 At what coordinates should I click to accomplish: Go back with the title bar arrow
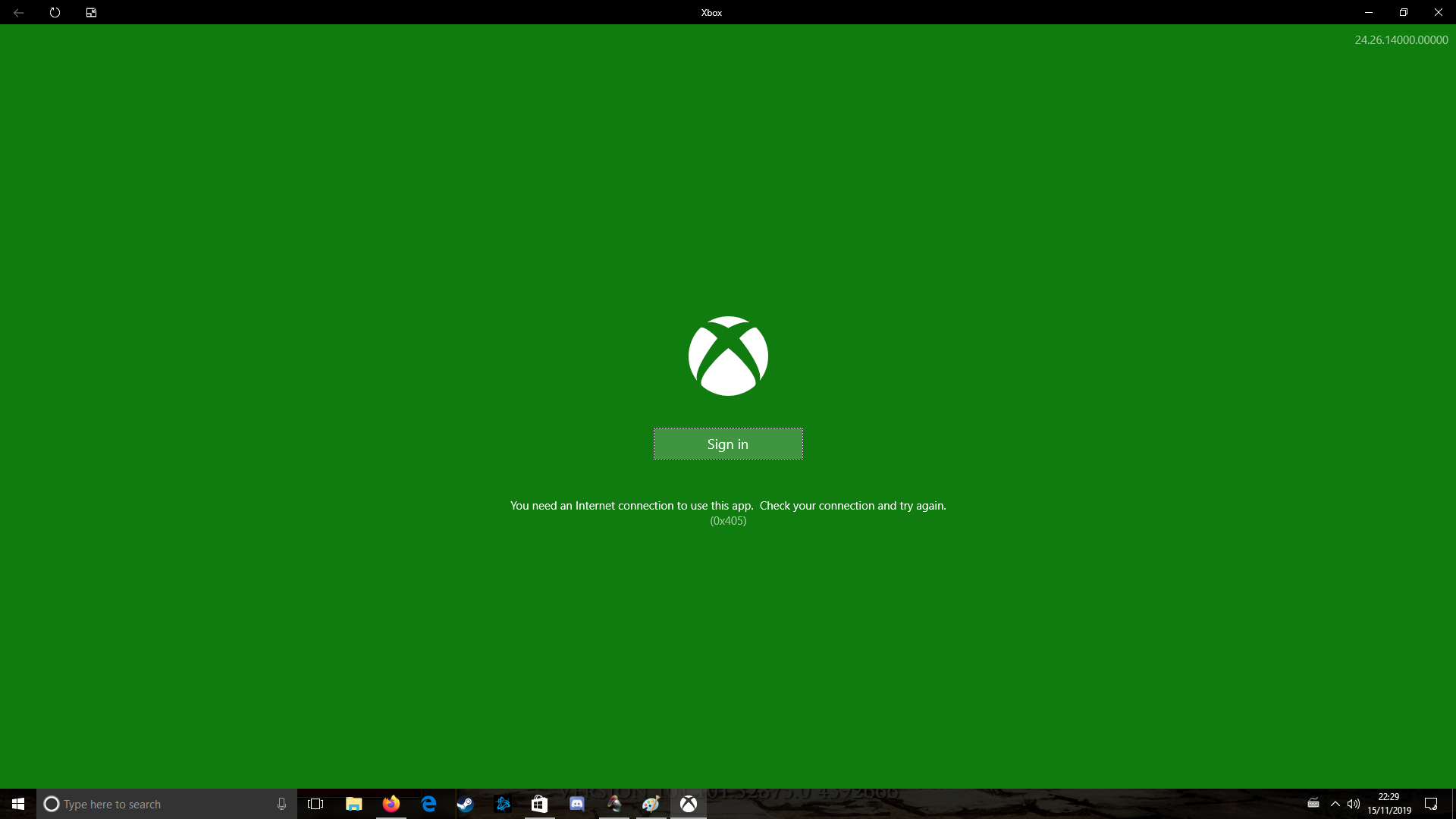(x=18, y=12)
